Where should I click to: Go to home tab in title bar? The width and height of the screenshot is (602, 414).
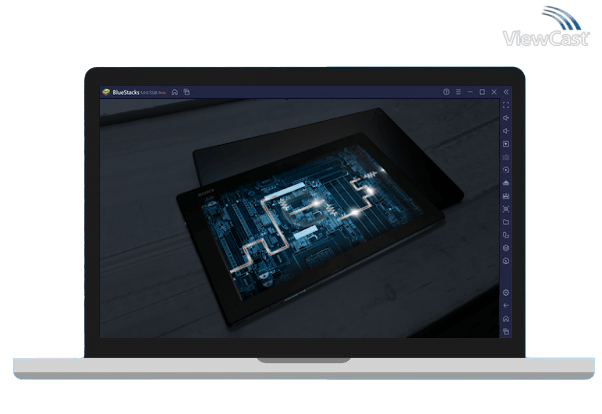click(x=175, y=92)
